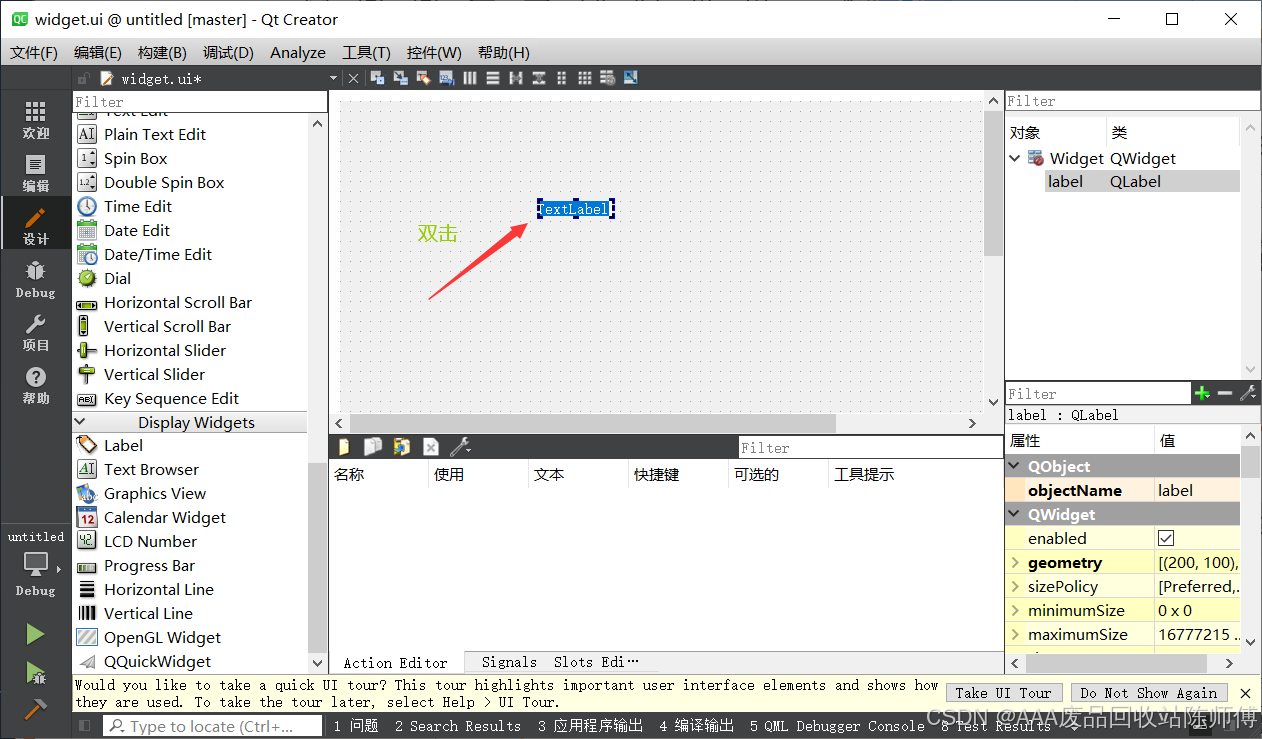Select the TextLabel on the form canvas
The image size is (1262, 739).
point(575,209)
